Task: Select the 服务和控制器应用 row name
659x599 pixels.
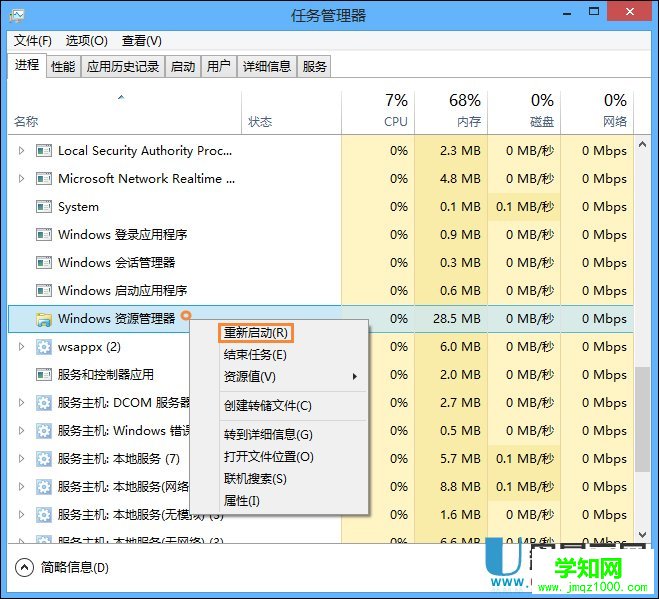Action: click(x=105, y=375)
